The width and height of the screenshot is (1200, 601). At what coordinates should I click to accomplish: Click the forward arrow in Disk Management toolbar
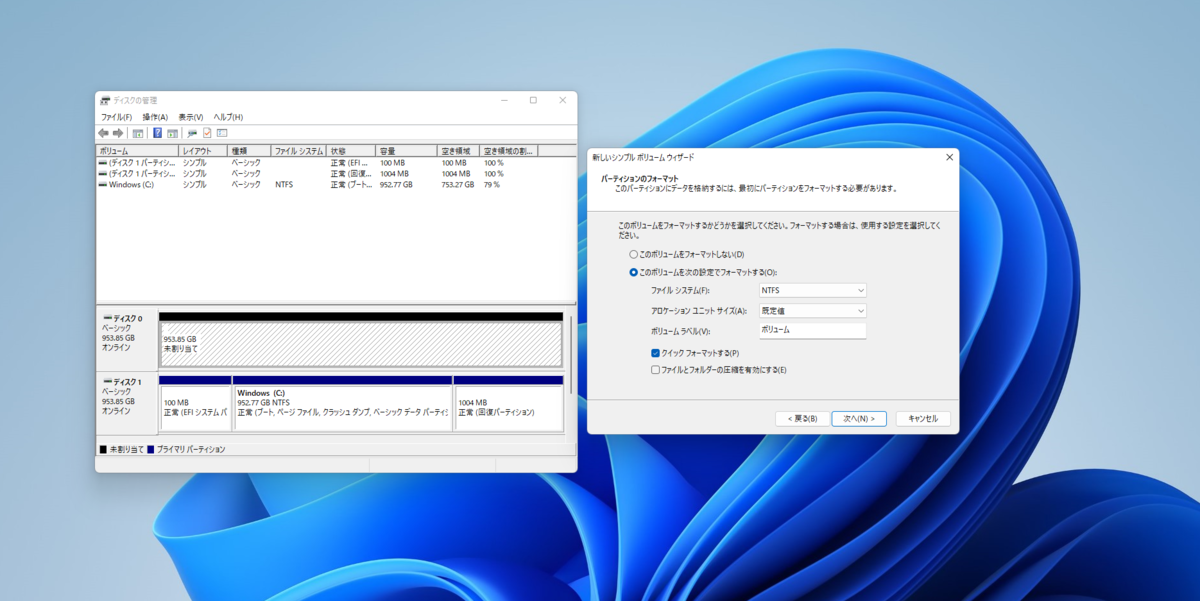tap(118, 133)
